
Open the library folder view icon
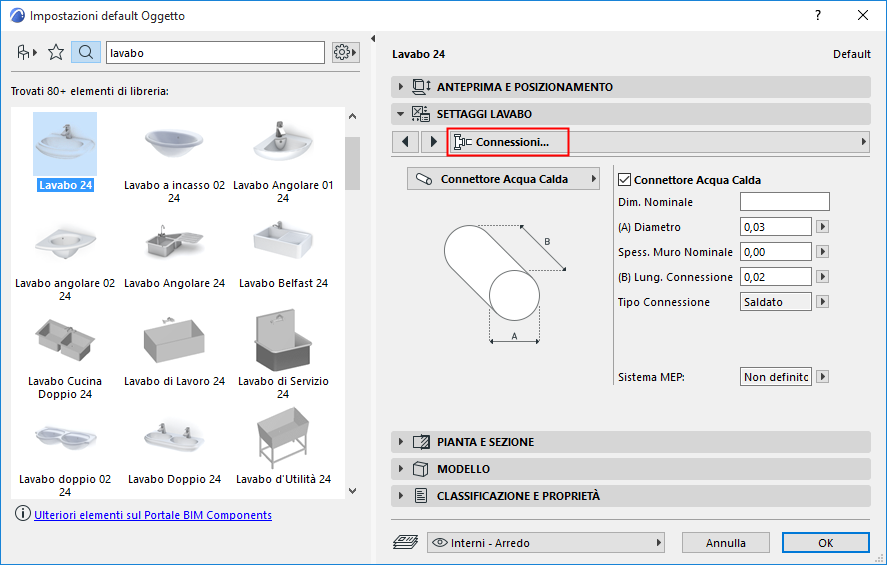pyautogui.click(x=26, y=53)
